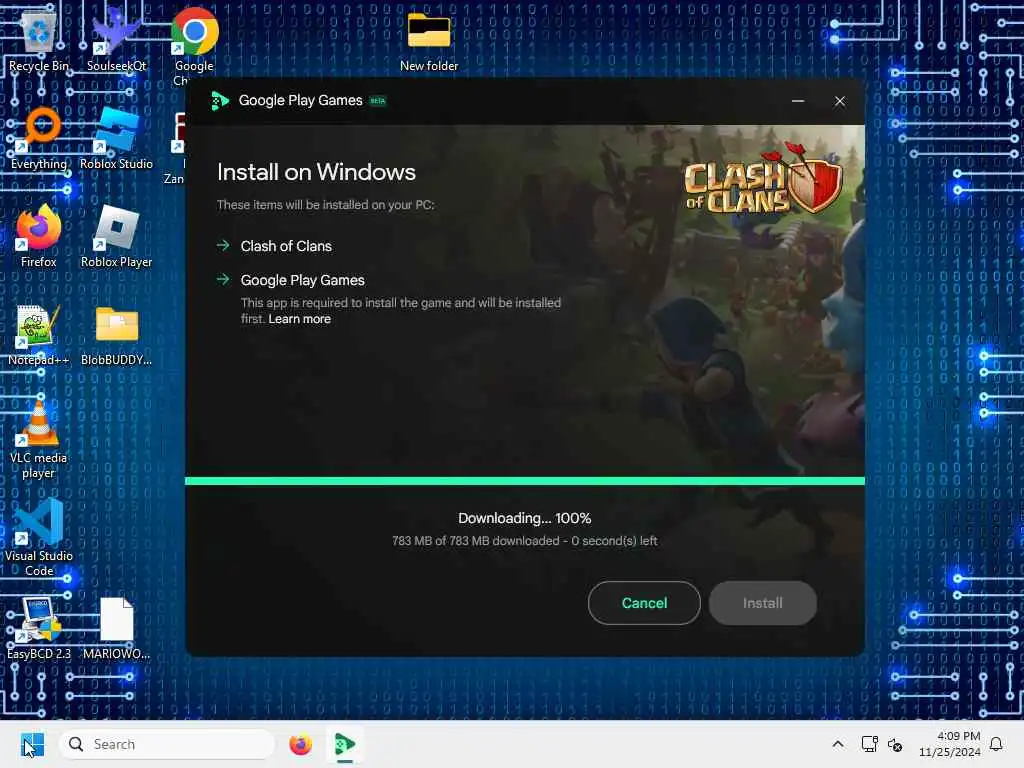The height and width of the screenshot is (768, 1024).
Task: Open the Notepad++ desktop shortcut
Action: click(39, 333)
